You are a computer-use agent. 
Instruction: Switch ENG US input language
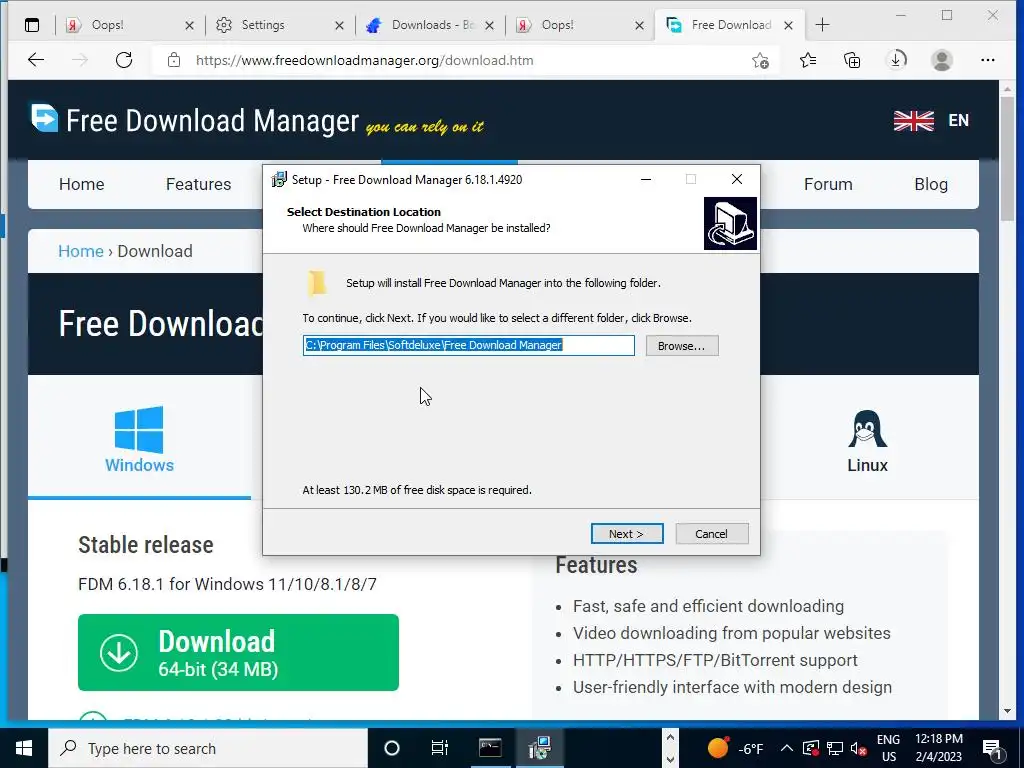tap(888, 748)
